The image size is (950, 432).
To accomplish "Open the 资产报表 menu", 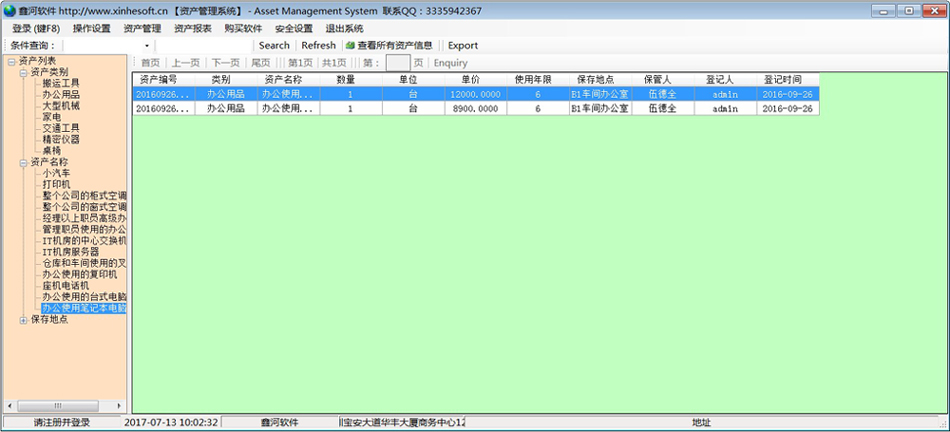I will click(193, 28).
